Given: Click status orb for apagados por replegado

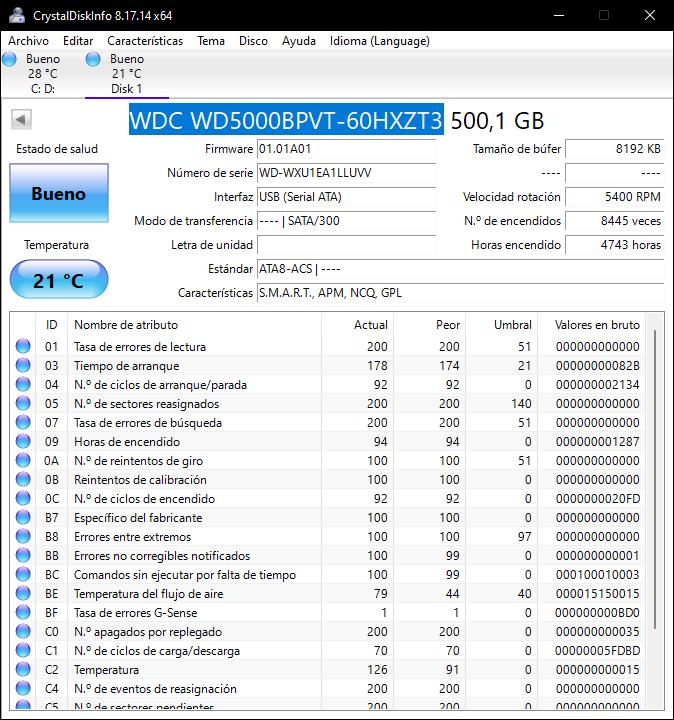Looking at the screenshot, I should click(x=23, y=631).
